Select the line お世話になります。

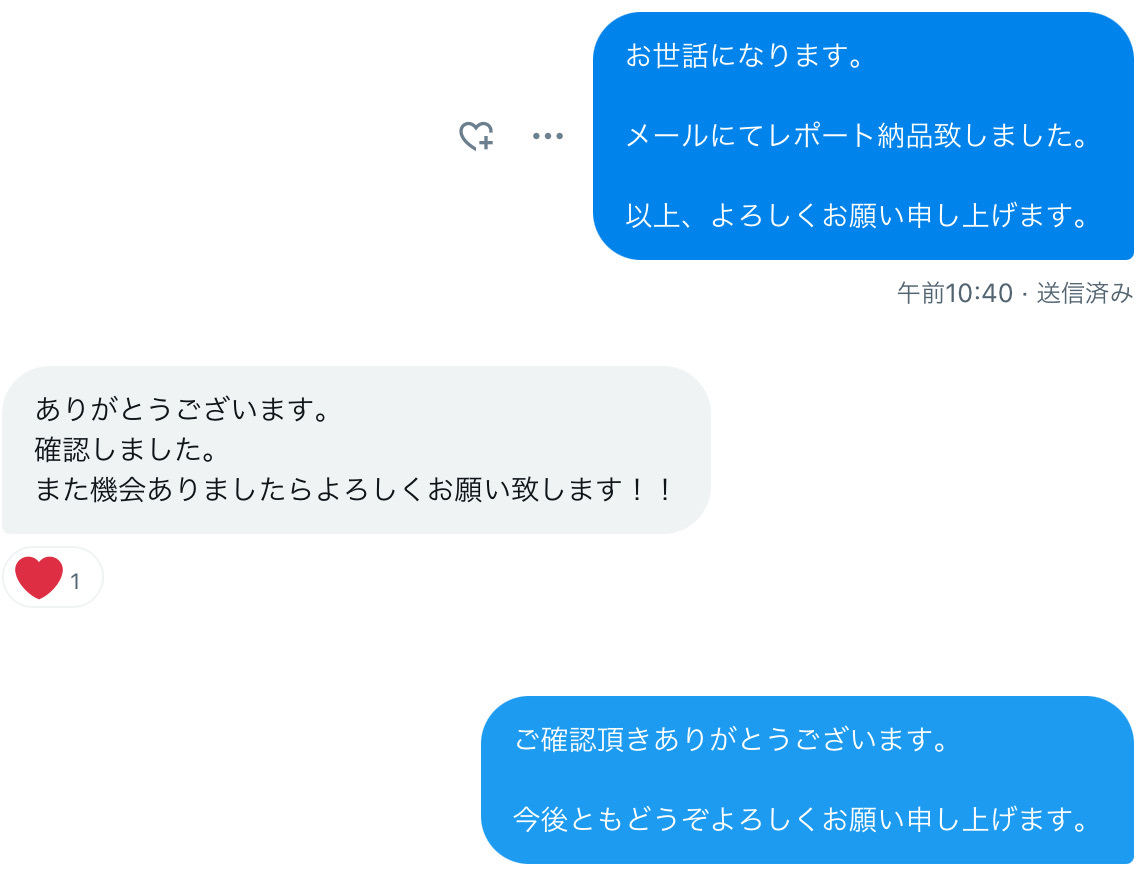click(745, 56)
